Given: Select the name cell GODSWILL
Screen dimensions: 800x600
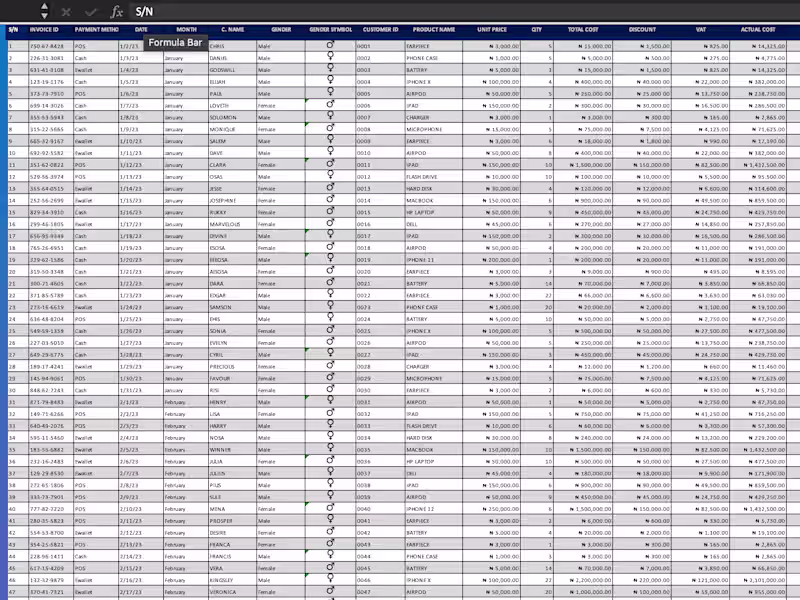Looking at the screenshot, I should (x=233, y=70).
